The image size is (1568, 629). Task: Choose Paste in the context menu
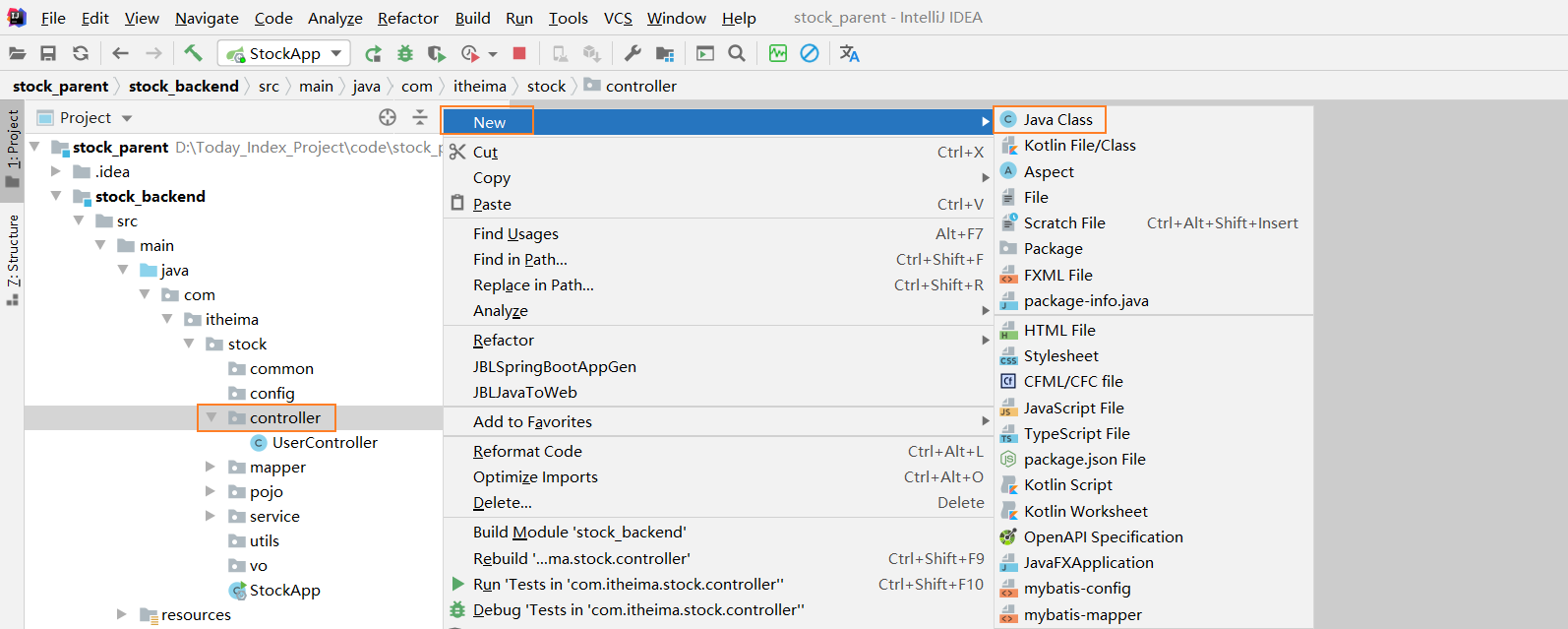718,204
